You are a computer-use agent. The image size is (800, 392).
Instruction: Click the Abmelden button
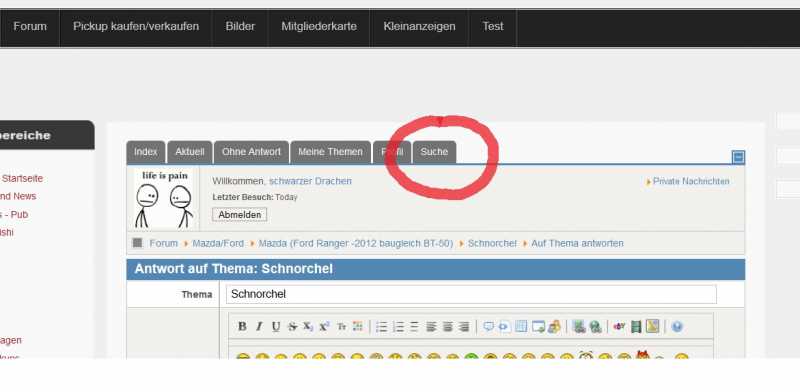tap(240, 215)
